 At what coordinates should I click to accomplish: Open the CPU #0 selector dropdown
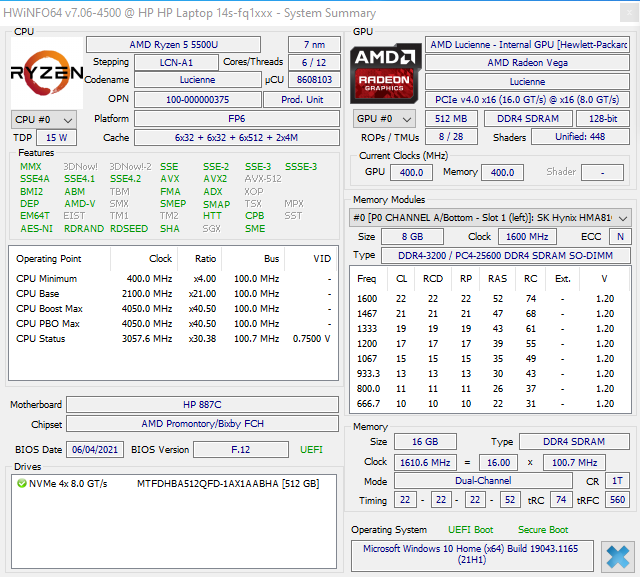click(x=44, y=120)
